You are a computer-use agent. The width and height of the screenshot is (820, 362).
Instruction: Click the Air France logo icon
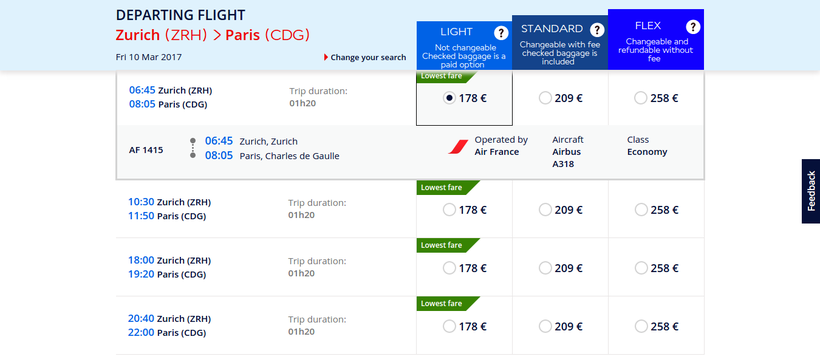coord(458,147)
